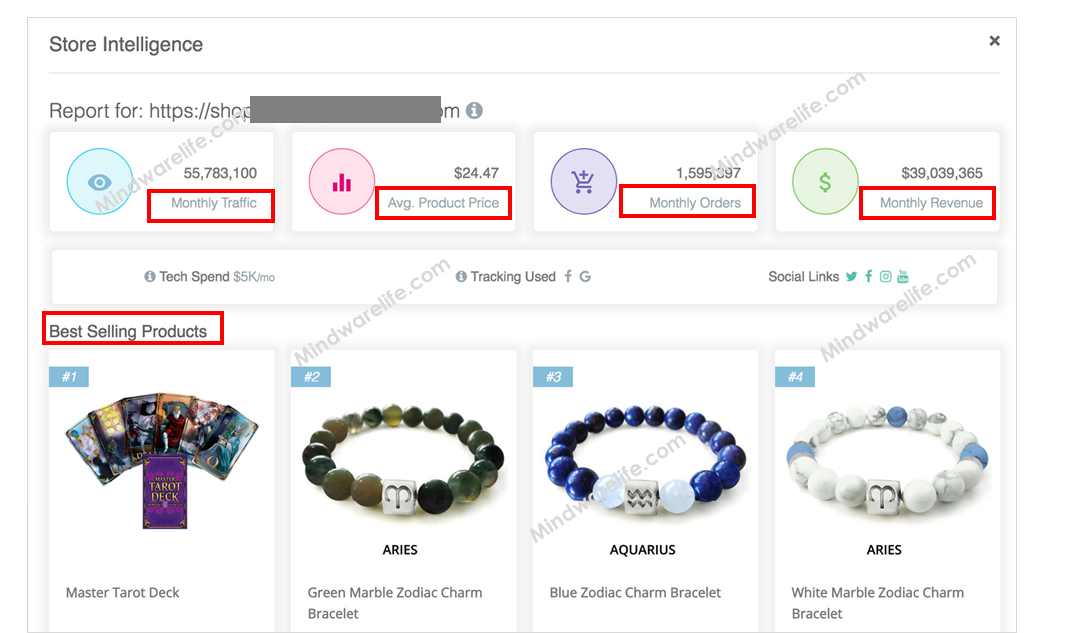Open the info icon beside report URL

coord(474,111)
